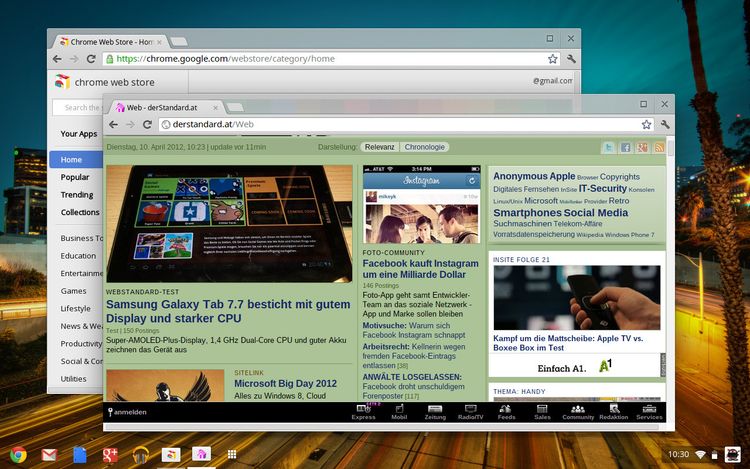Select Relevanz display mode
750x469 pixels.
(379, 147)
